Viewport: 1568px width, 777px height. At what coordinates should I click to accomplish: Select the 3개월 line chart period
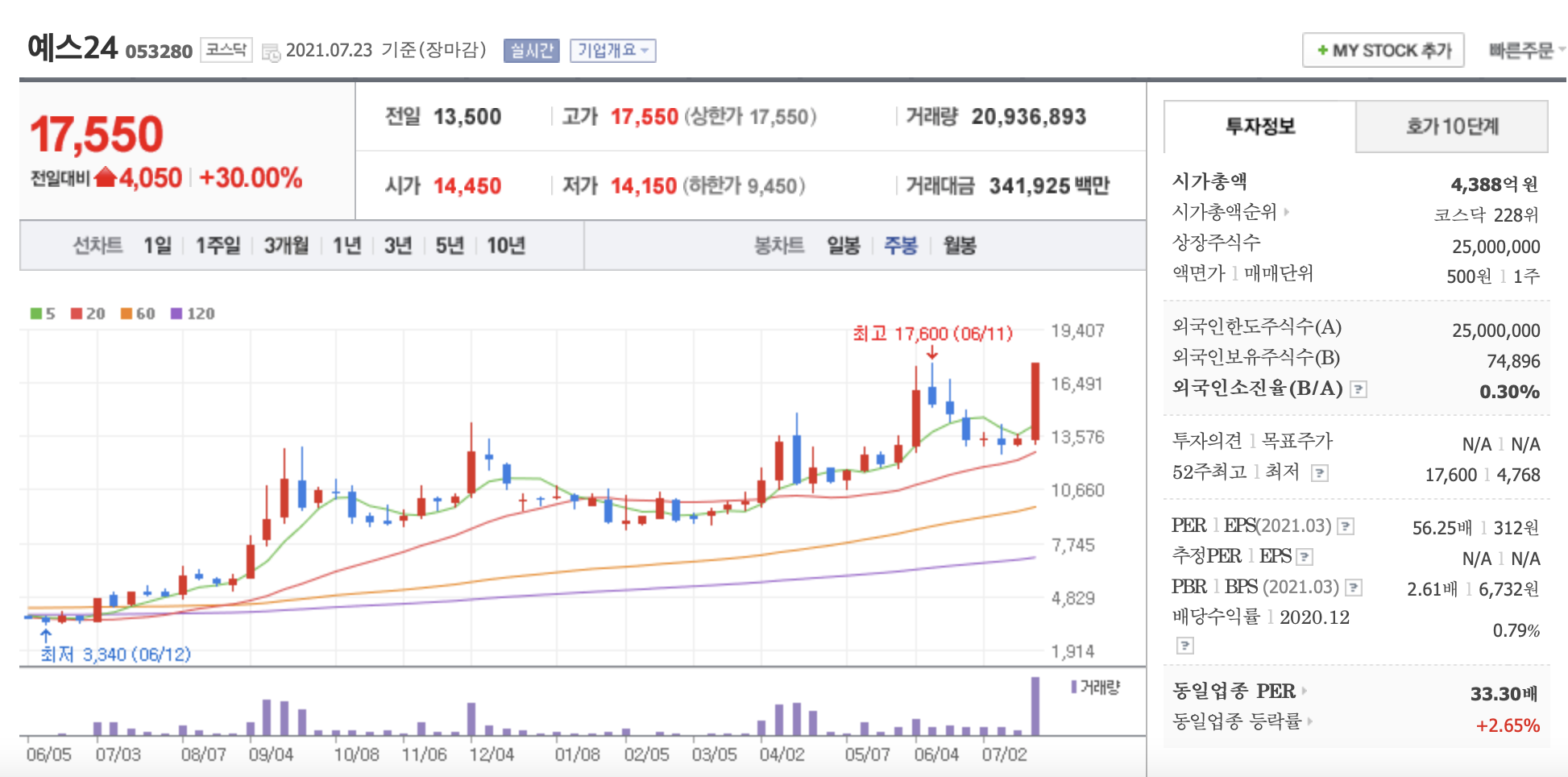pos(286,245)
